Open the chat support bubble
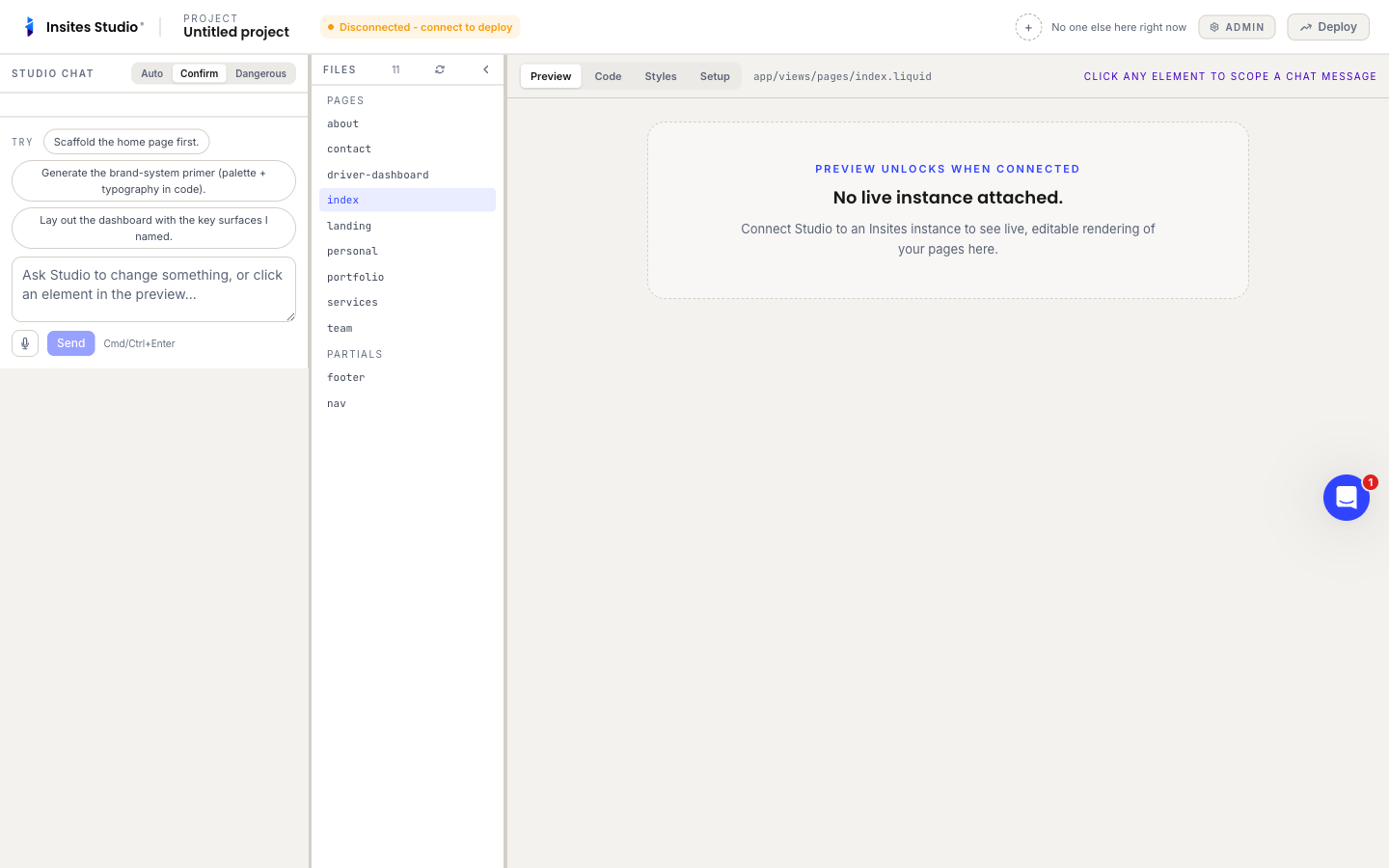 pyautogui.click(x=1347, y=498)
